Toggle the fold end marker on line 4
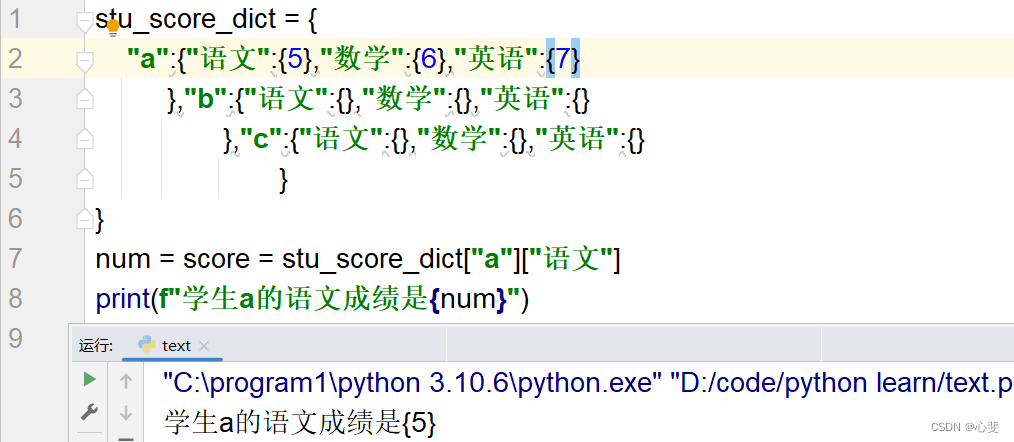1014x442 pixels. coord(85,139)
